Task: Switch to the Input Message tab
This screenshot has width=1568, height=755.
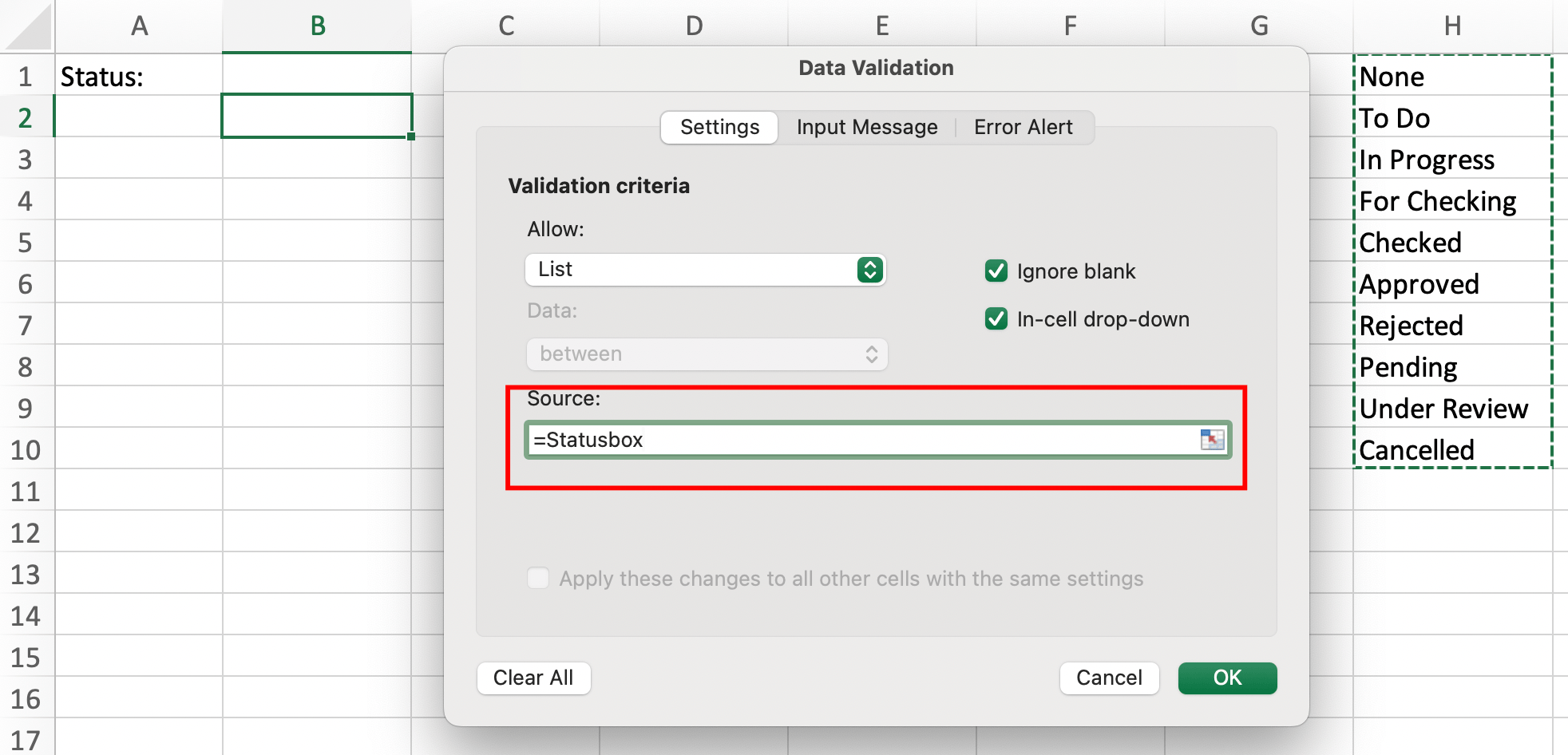Action: tap(866, 128)
